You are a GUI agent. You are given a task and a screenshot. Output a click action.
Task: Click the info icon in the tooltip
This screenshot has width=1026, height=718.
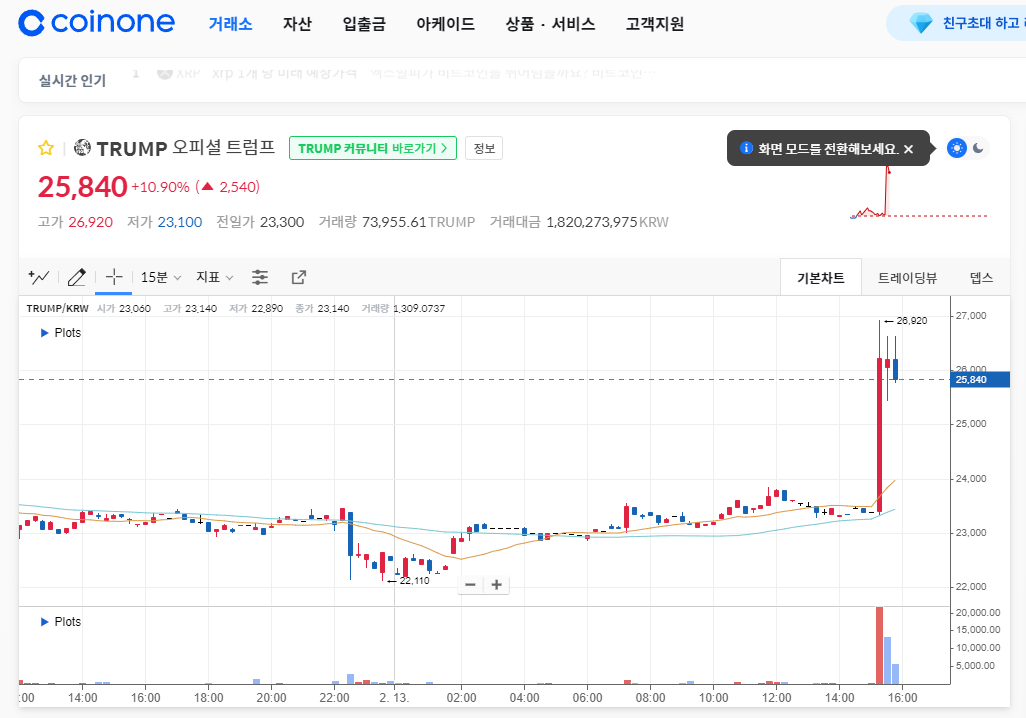pos(746,148)
